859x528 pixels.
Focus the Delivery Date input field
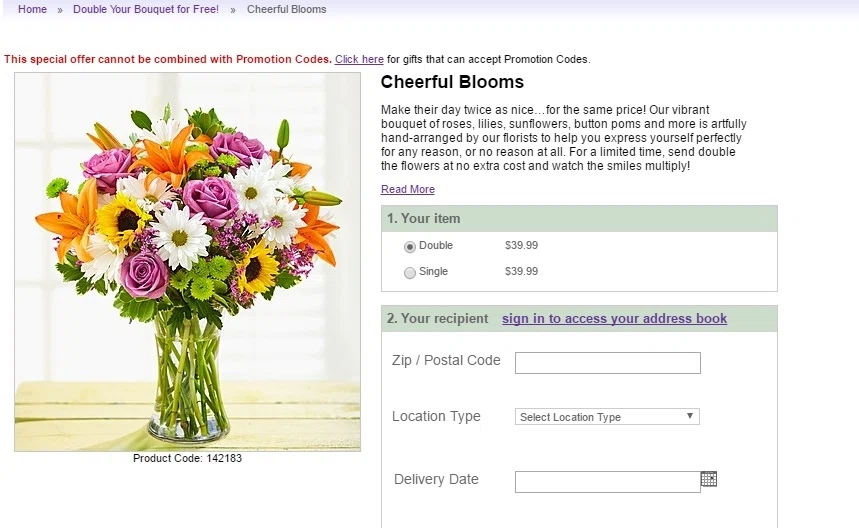608,482
